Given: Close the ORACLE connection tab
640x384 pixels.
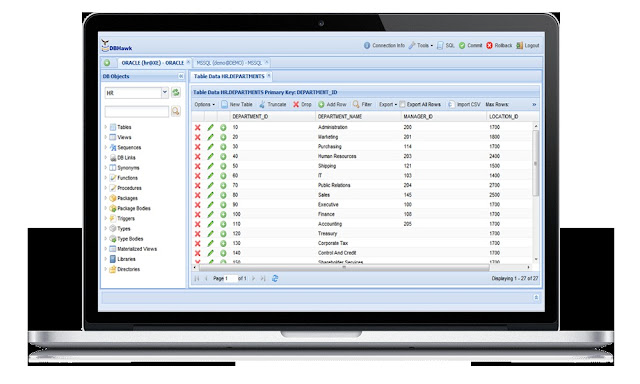Looking at the screenshot, I should [188, 62].
